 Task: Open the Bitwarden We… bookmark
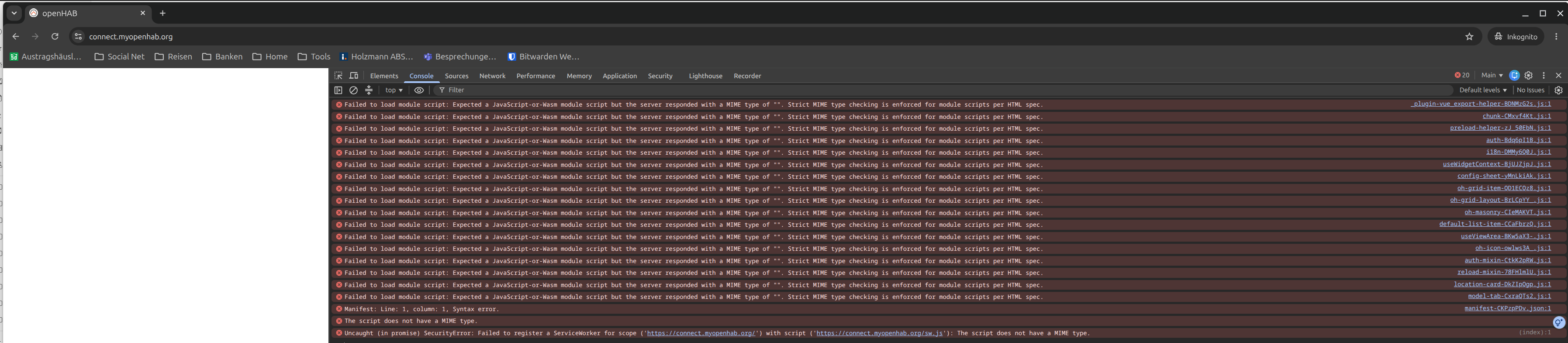tap(543, 57)
